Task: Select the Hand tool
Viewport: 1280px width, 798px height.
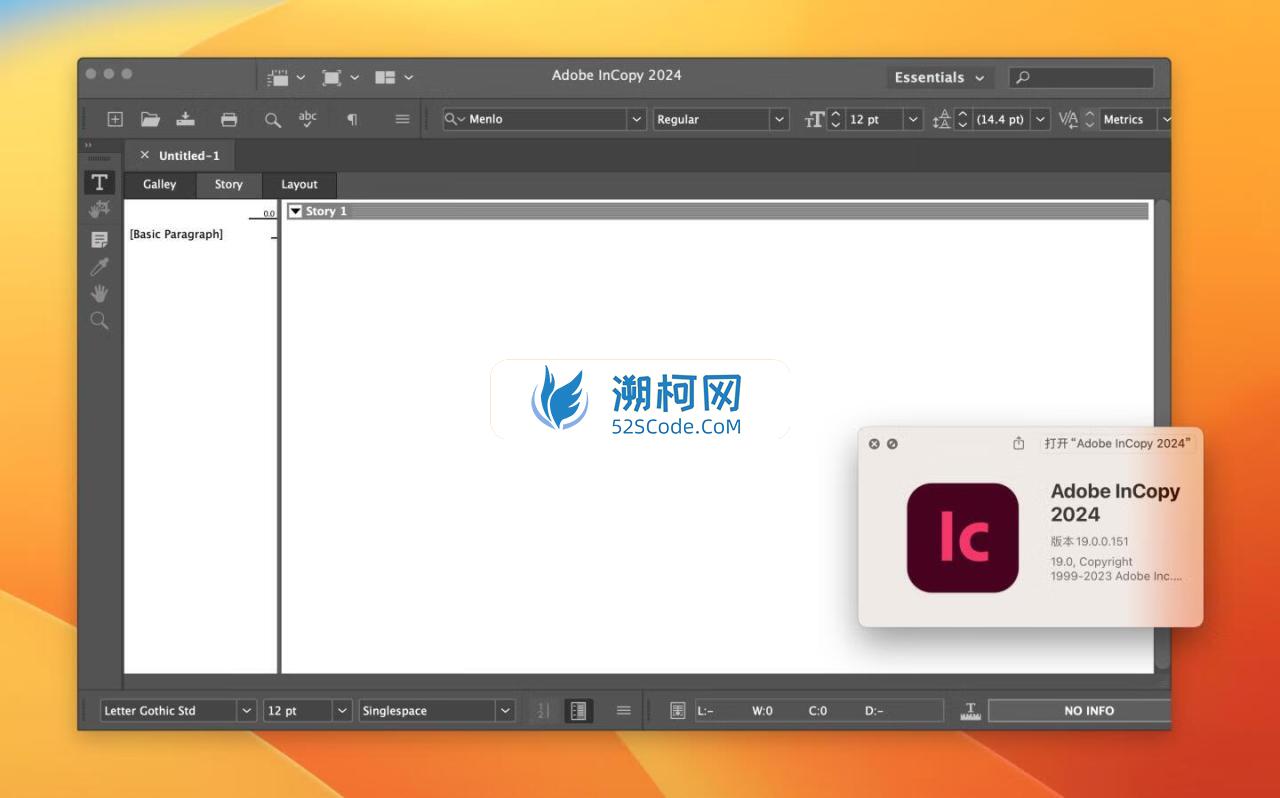Action: [x=99, y=294]
